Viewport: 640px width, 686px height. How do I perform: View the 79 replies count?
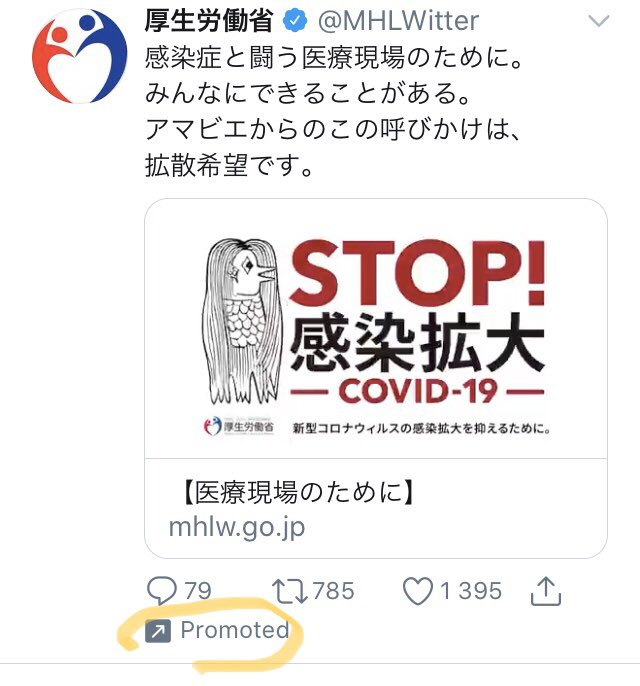point(198,591)
